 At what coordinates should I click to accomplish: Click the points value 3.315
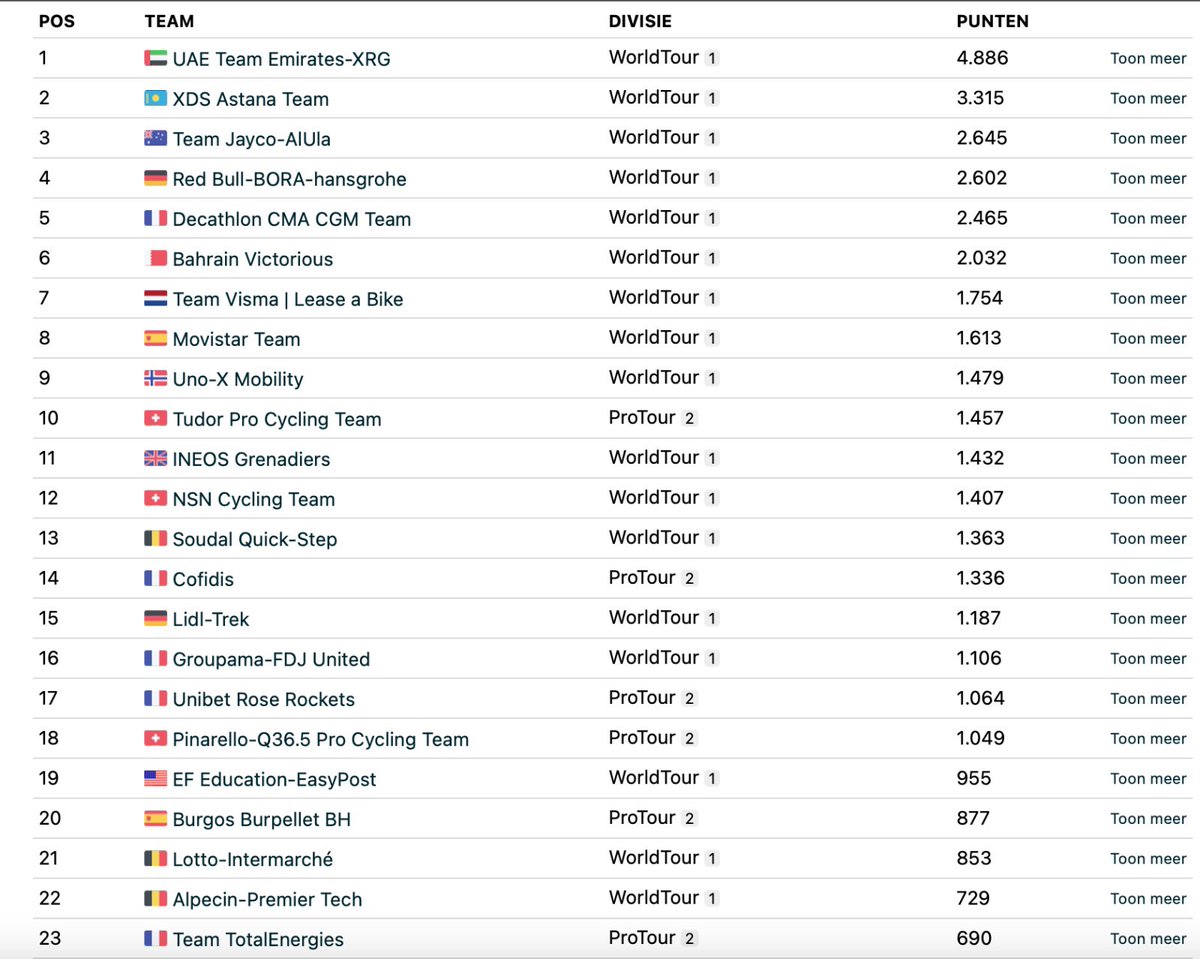click(981, 98)
